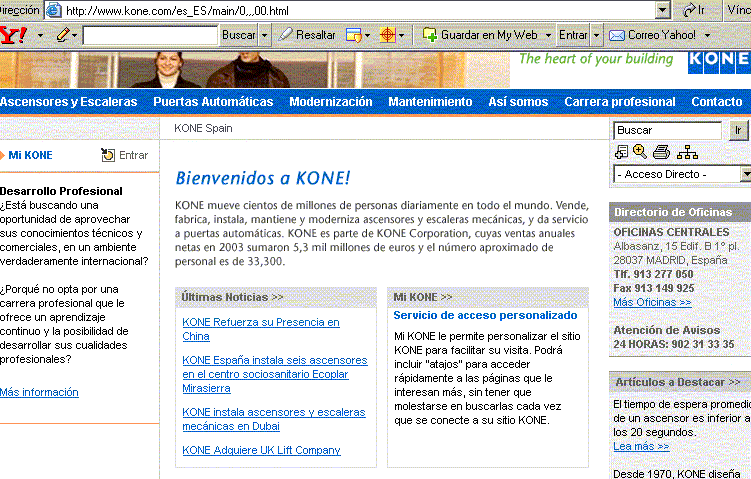Open the Correo Yahoo! dropdown arrow

pyautogui.click(x=707, y=35)
